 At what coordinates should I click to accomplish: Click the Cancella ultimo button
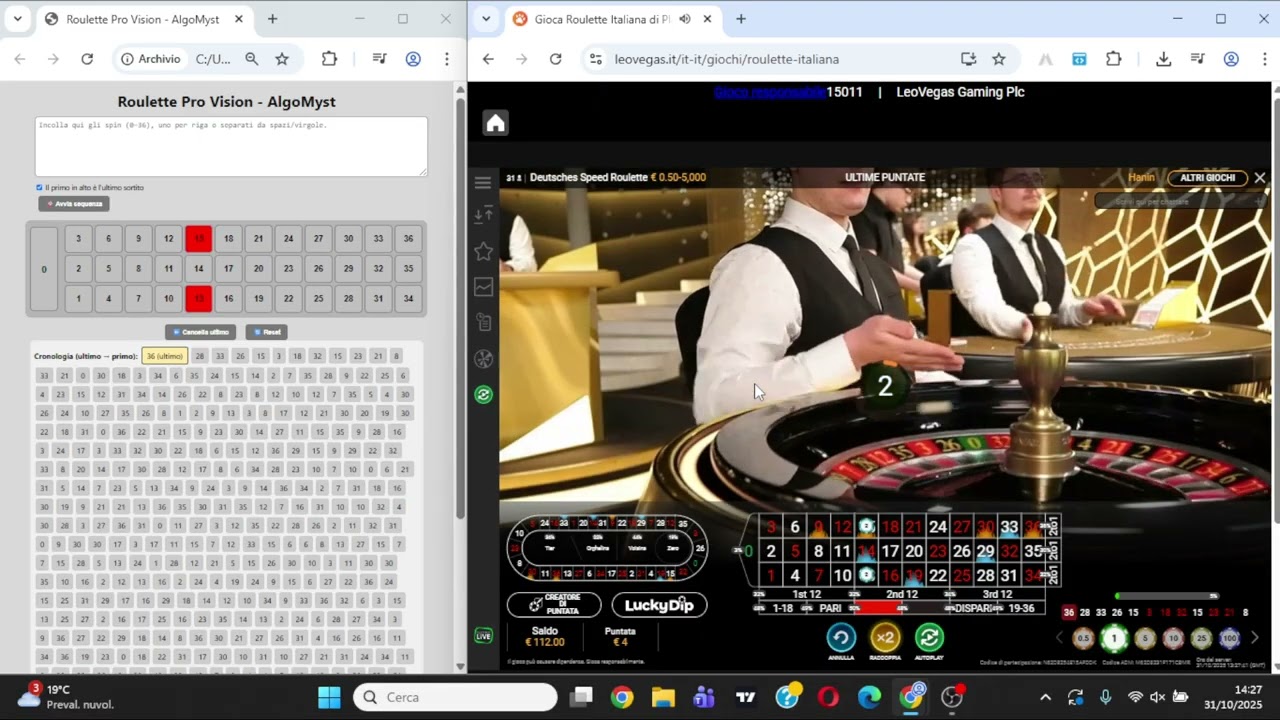point(201,332)
